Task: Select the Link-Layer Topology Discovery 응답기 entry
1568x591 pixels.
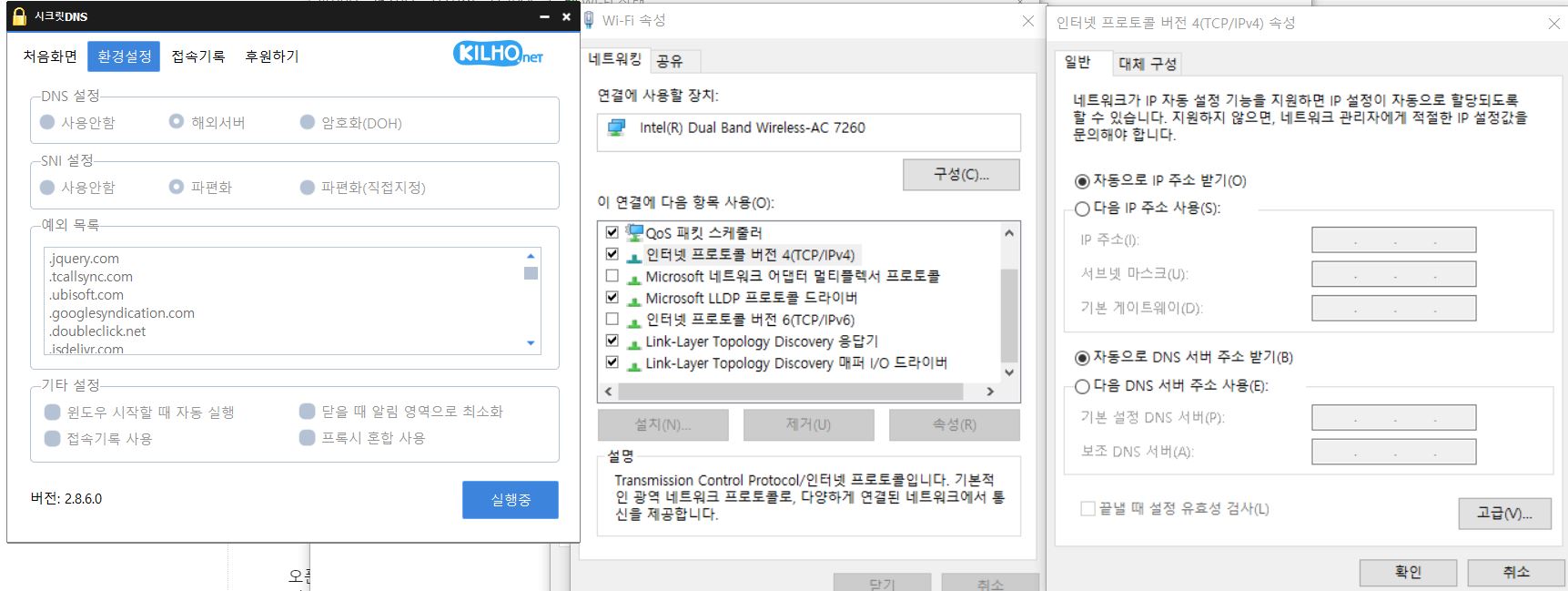Action: coord(761,341)
